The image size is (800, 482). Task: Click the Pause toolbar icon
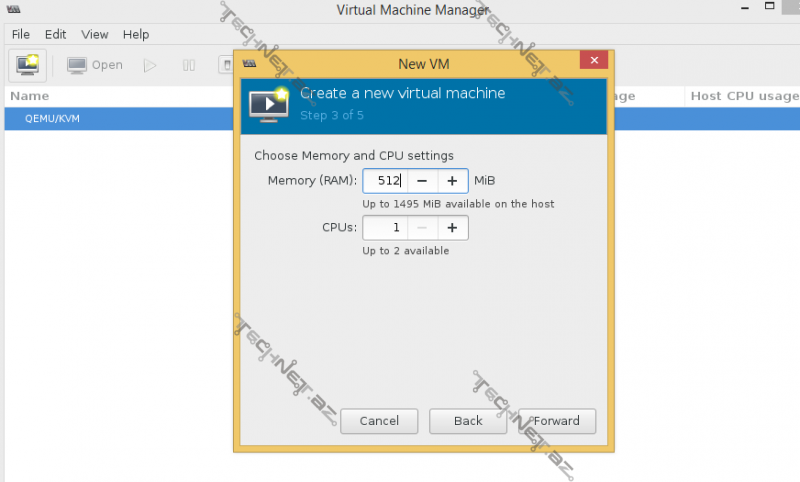(x=189, y=65)
